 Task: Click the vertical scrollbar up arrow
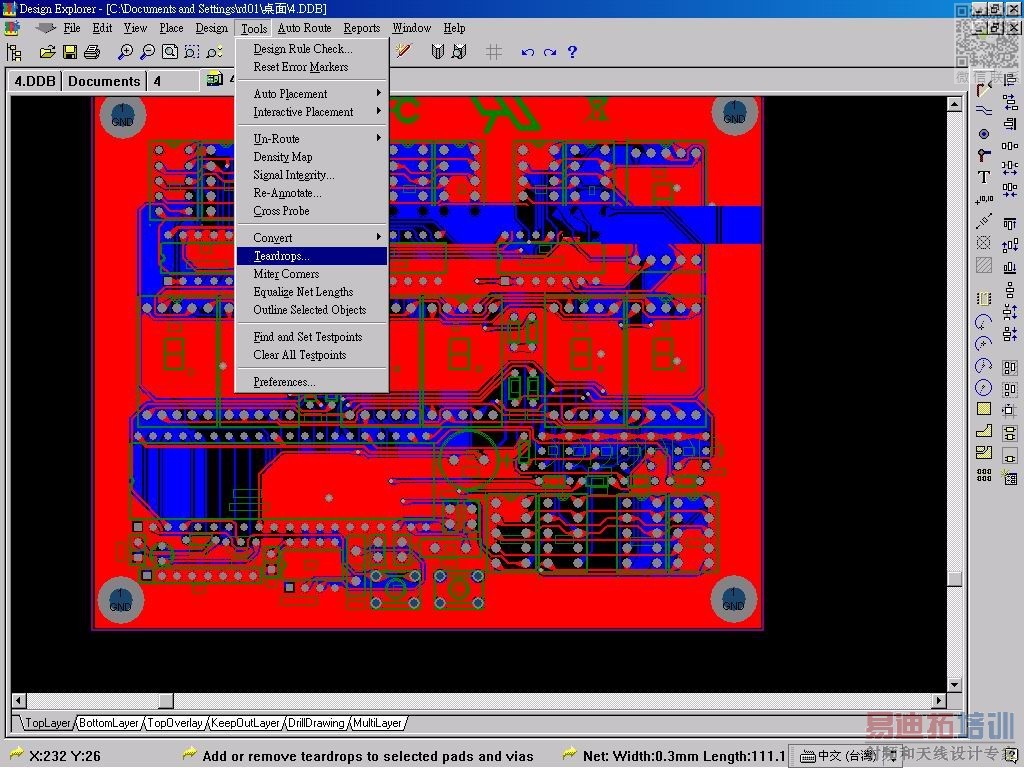pos(954,104)
